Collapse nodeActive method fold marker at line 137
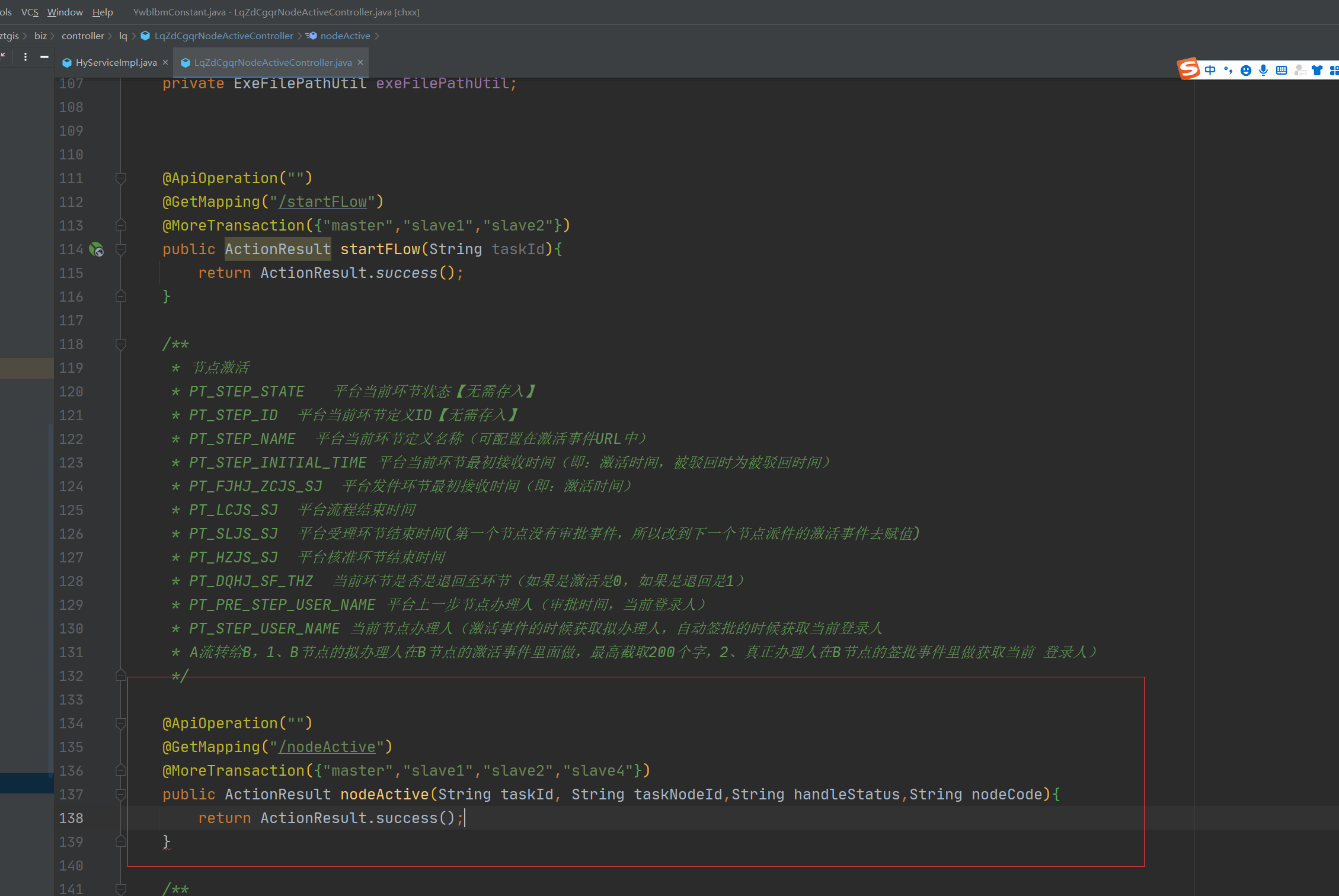The height and width of the screenshot is (896, 1339). pyautogui.click(x=121, y=795)
